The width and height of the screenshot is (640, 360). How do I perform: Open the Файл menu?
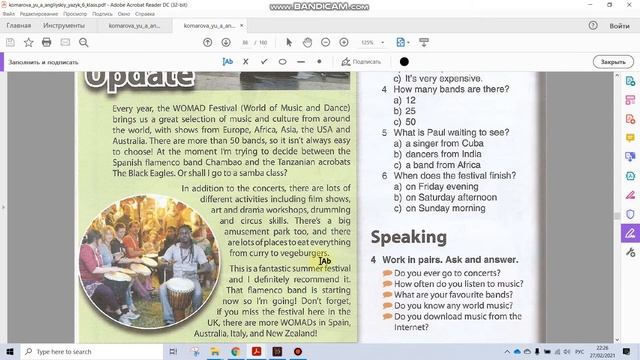coord(9,14)
